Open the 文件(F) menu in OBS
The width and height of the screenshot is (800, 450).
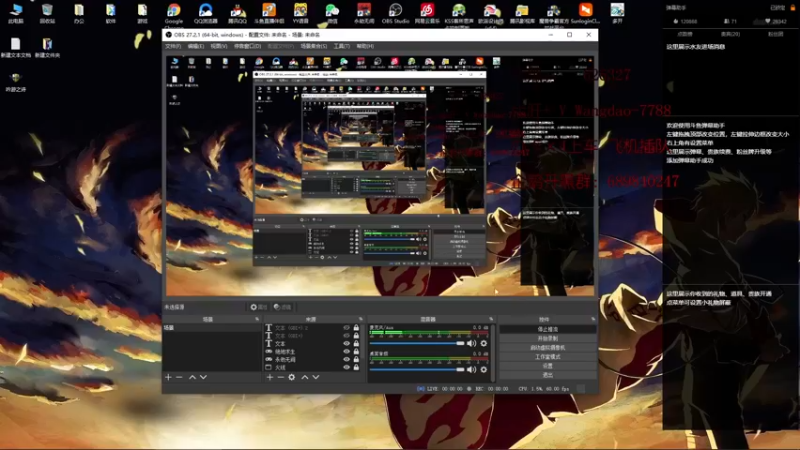point(172,46)
